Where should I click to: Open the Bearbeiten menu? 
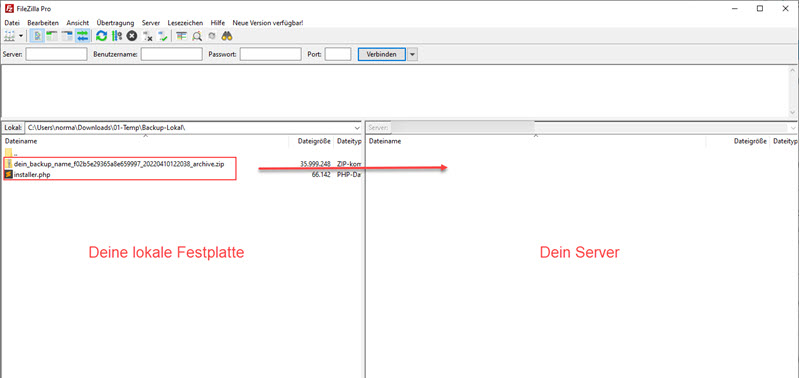[x=43, y=23]
